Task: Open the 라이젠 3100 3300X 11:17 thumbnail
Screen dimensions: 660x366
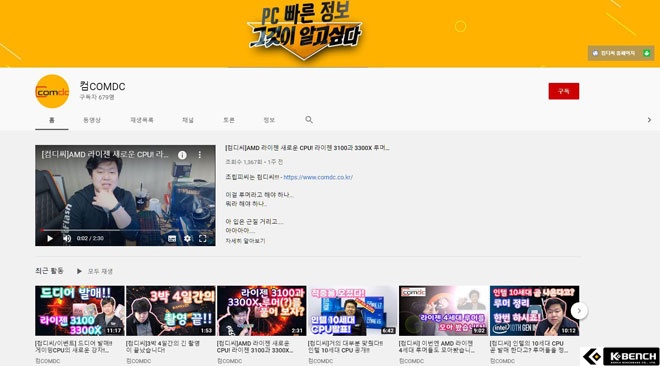Action: [x=80, y=311]
